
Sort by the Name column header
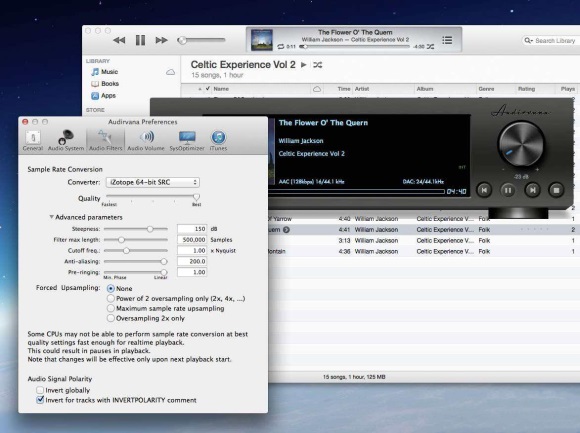point(261,89)
